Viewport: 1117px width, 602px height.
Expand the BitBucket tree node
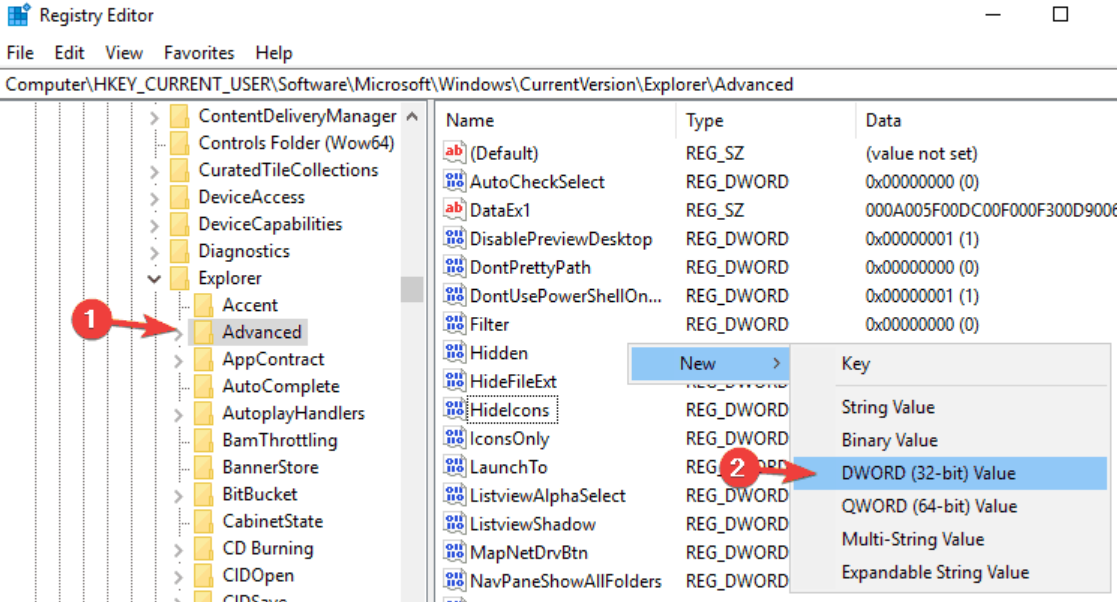(179, 496)
